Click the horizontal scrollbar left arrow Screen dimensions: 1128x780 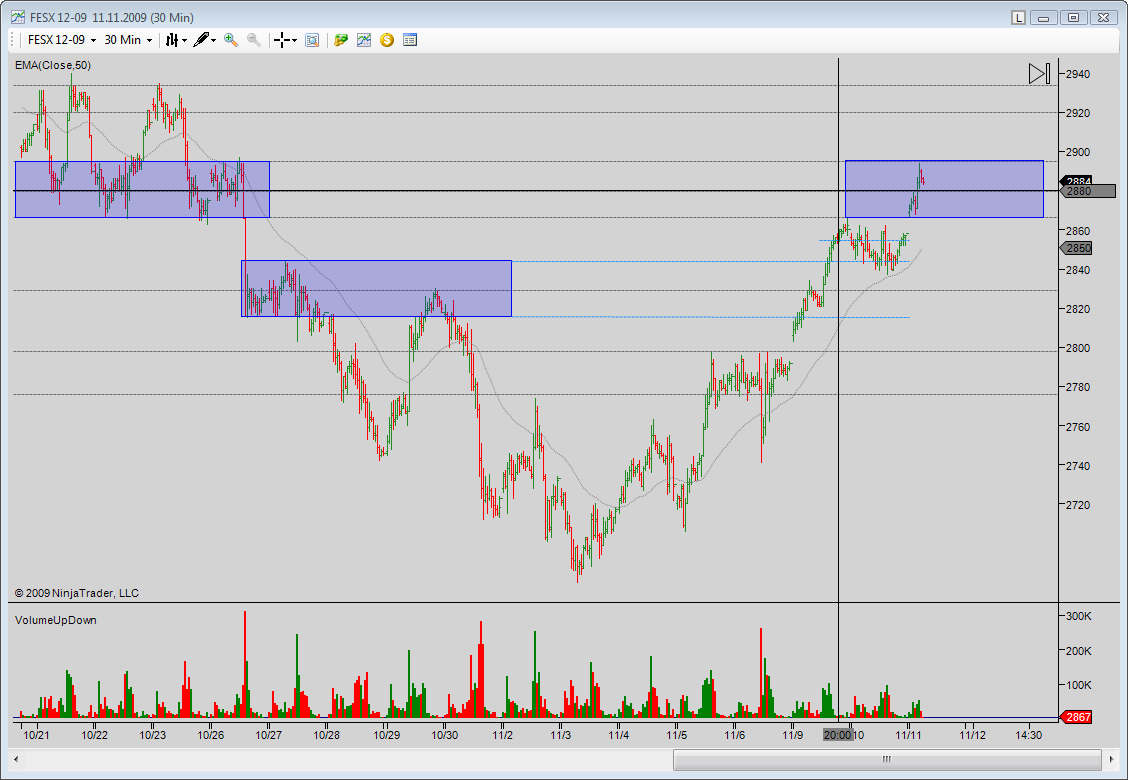pos(16,759)
